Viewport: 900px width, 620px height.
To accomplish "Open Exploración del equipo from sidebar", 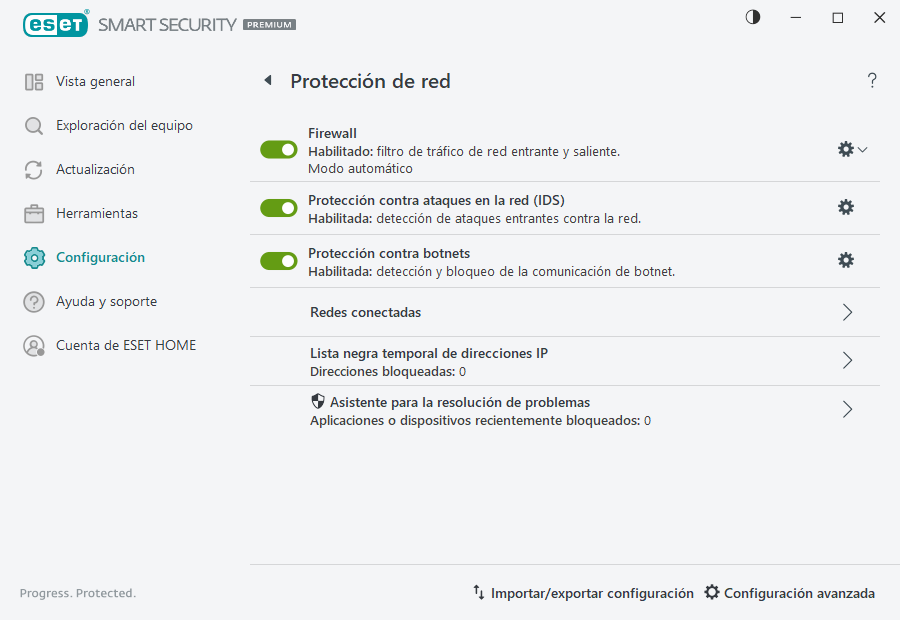I will click(x=32, y=125).
